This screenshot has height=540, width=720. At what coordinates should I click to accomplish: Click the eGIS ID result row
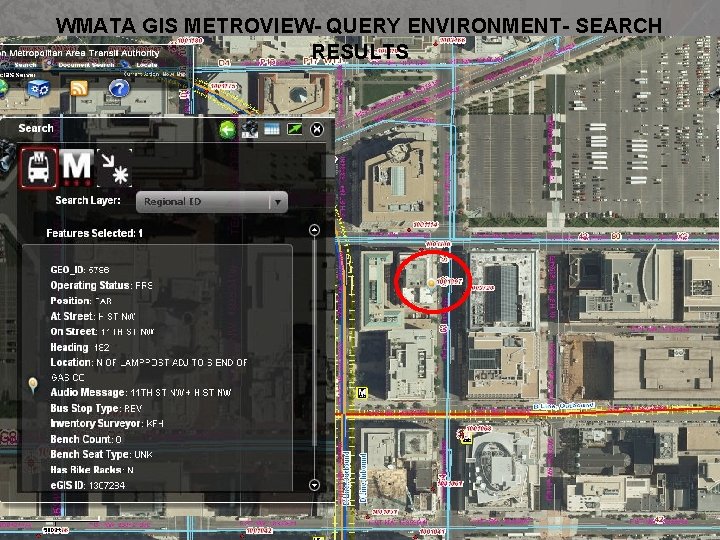click(88, 485)
